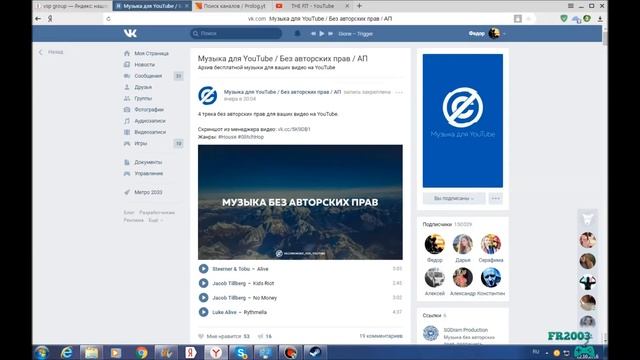Open the МУЗЫКА БЕЗ АВТОРСКИХ ПРАВ image

pyautogui.click(x=300, y=202)
